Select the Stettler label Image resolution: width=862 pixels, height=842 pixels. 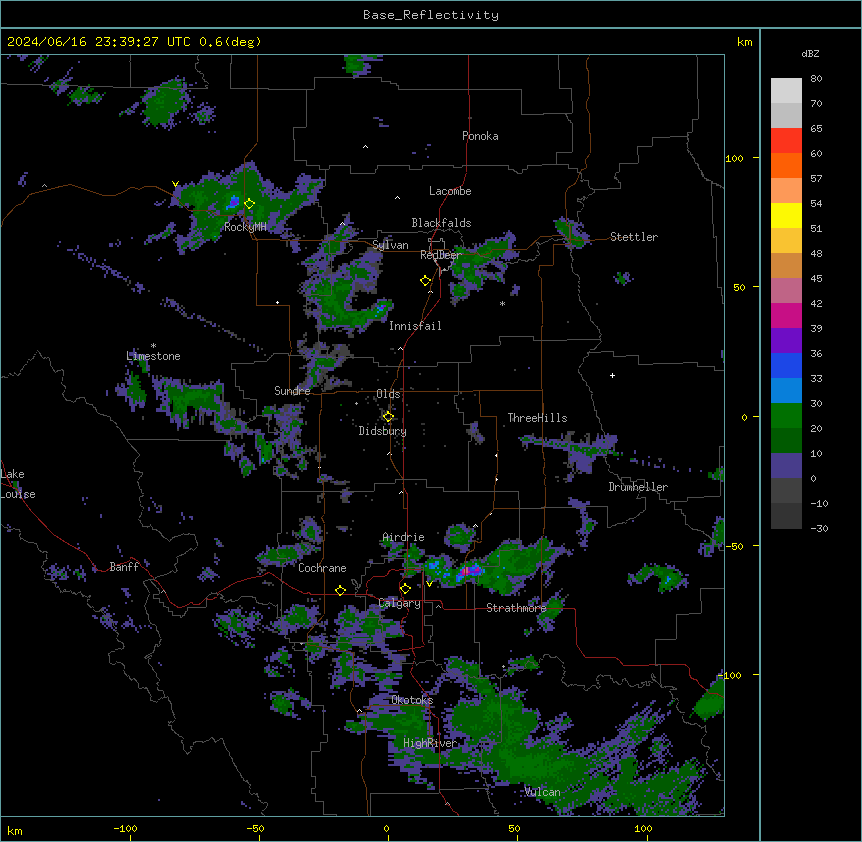click(x=634, y=237)
